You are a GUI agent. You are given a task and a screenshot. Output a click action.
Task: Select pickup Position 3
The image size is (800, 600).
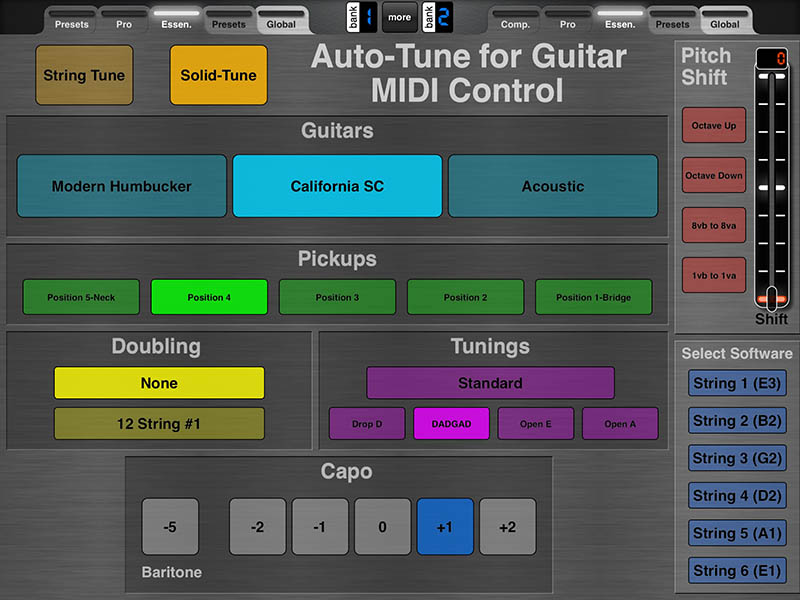point(337,297)
